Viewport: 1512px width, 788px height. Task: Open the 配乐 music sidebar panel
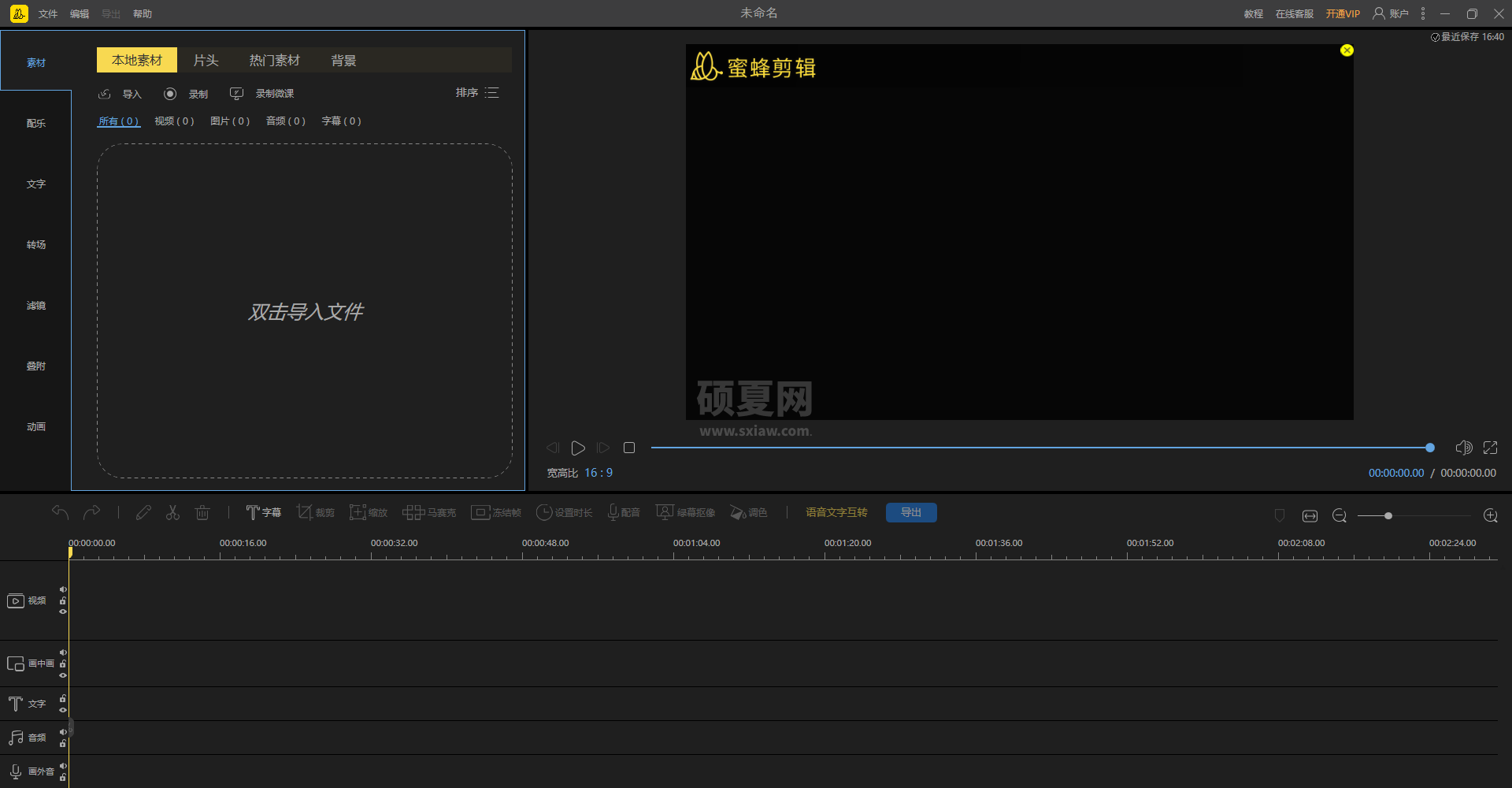(36, 124)
